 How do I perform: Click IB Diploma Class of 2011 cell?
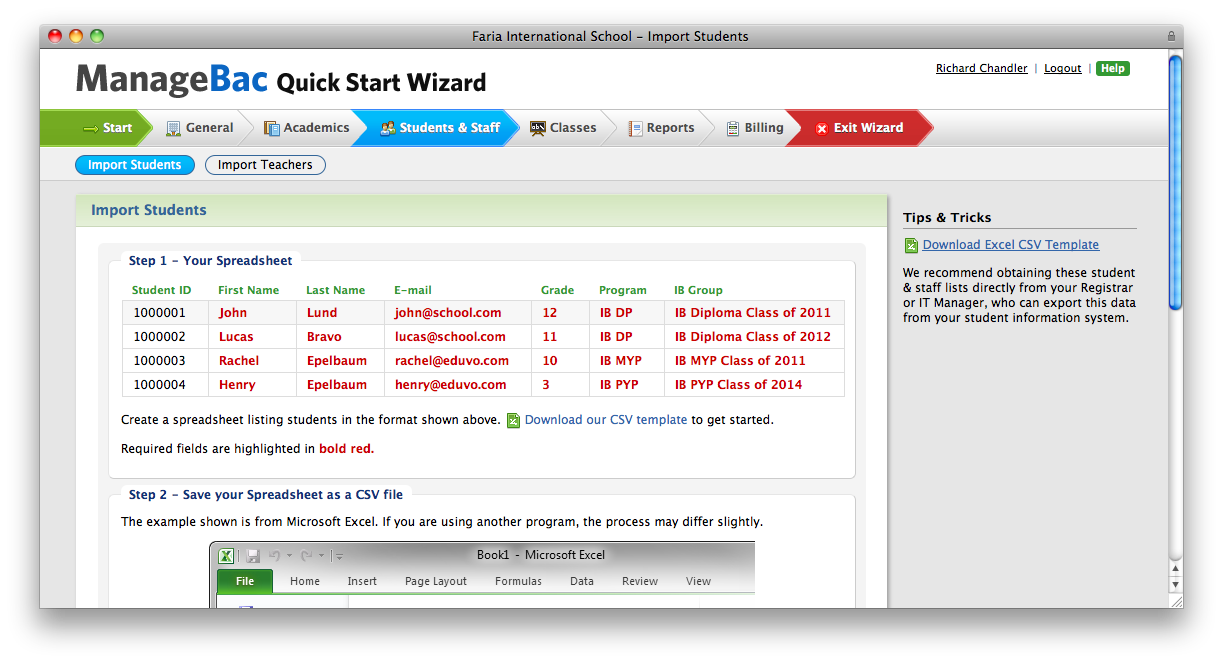[753, 313]
